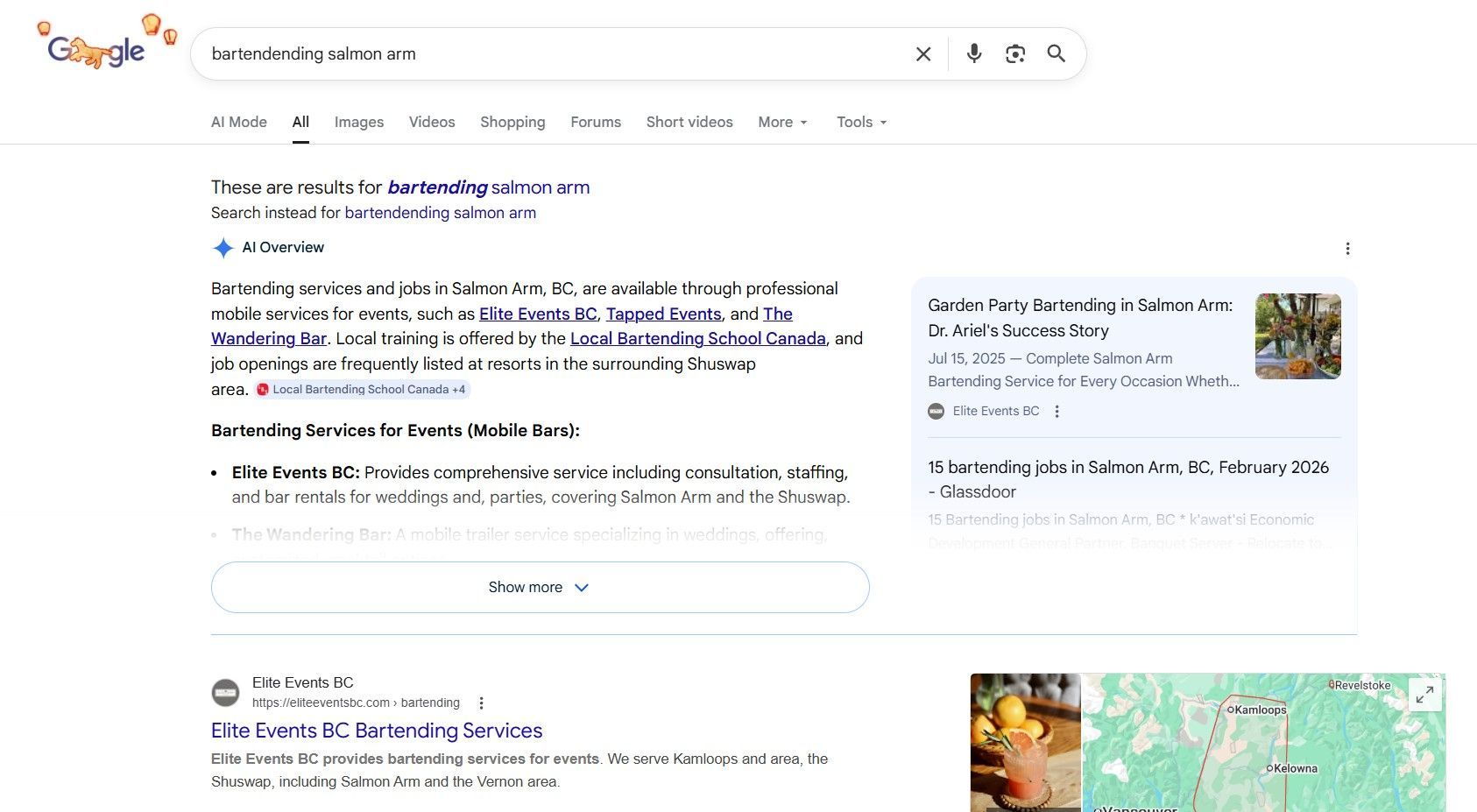Click the AI Overview sparkle icon
Screen dimensions: 1477x812
coord(224,248)
